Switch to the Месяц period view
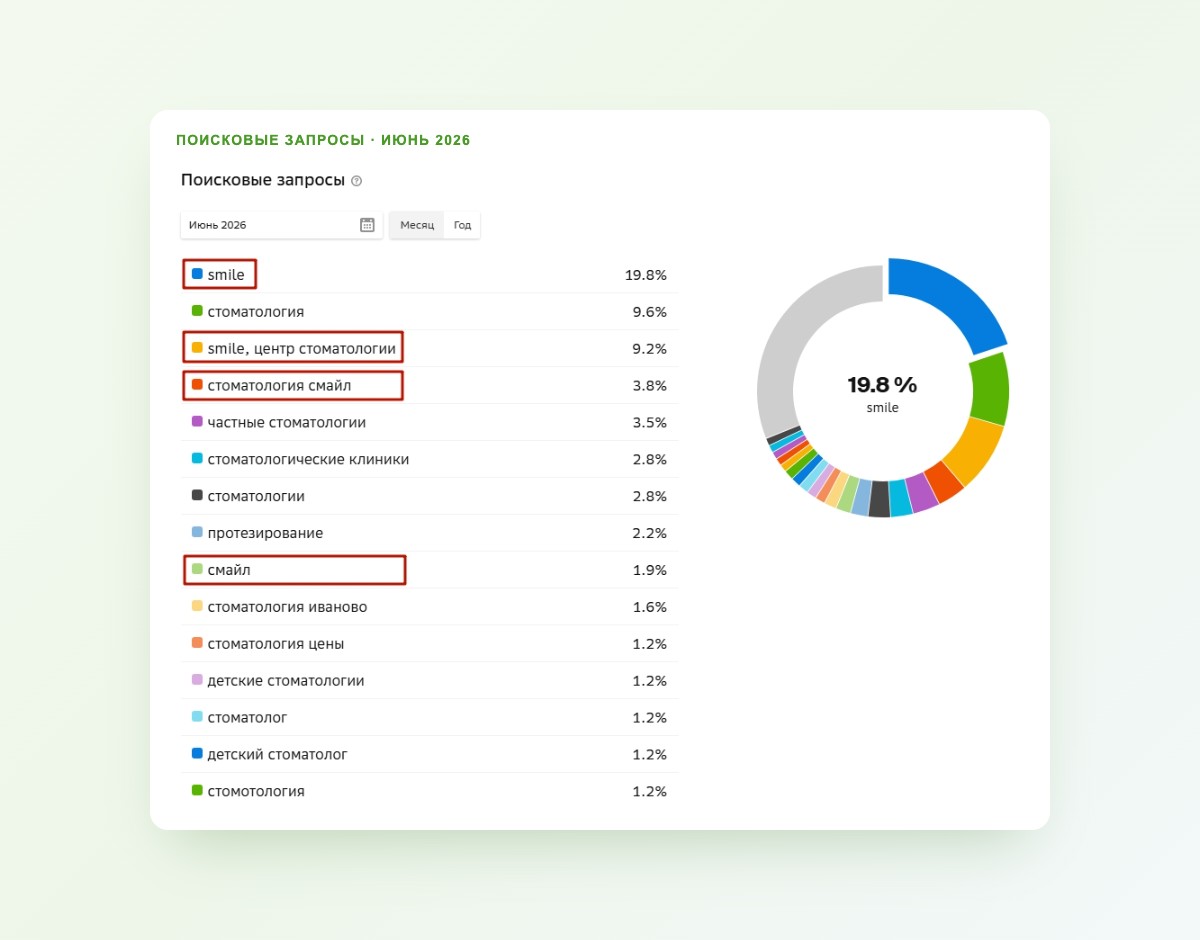 coord(417,225)
